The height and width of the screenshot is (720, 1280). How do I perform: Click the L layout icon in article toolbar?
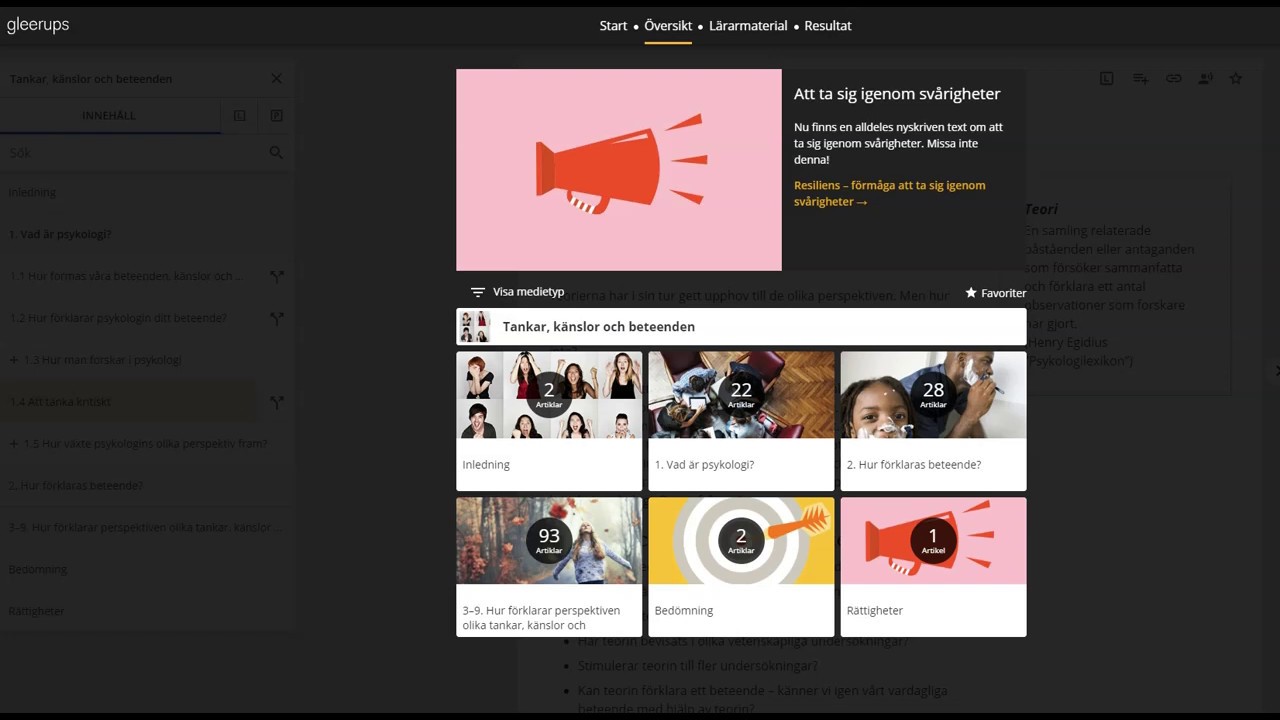click(1107, 78)
